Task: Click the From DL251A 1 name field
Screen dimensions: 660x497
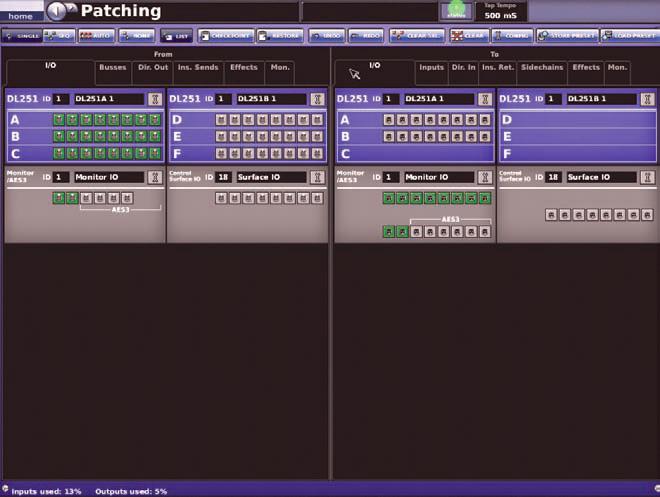Action: [x=109, y=99]
